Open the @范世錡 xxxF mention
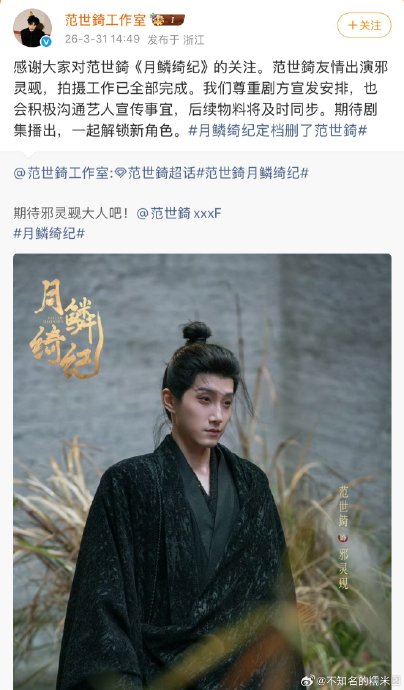This screenshot has width=404, height=690. tap(179, 213)
